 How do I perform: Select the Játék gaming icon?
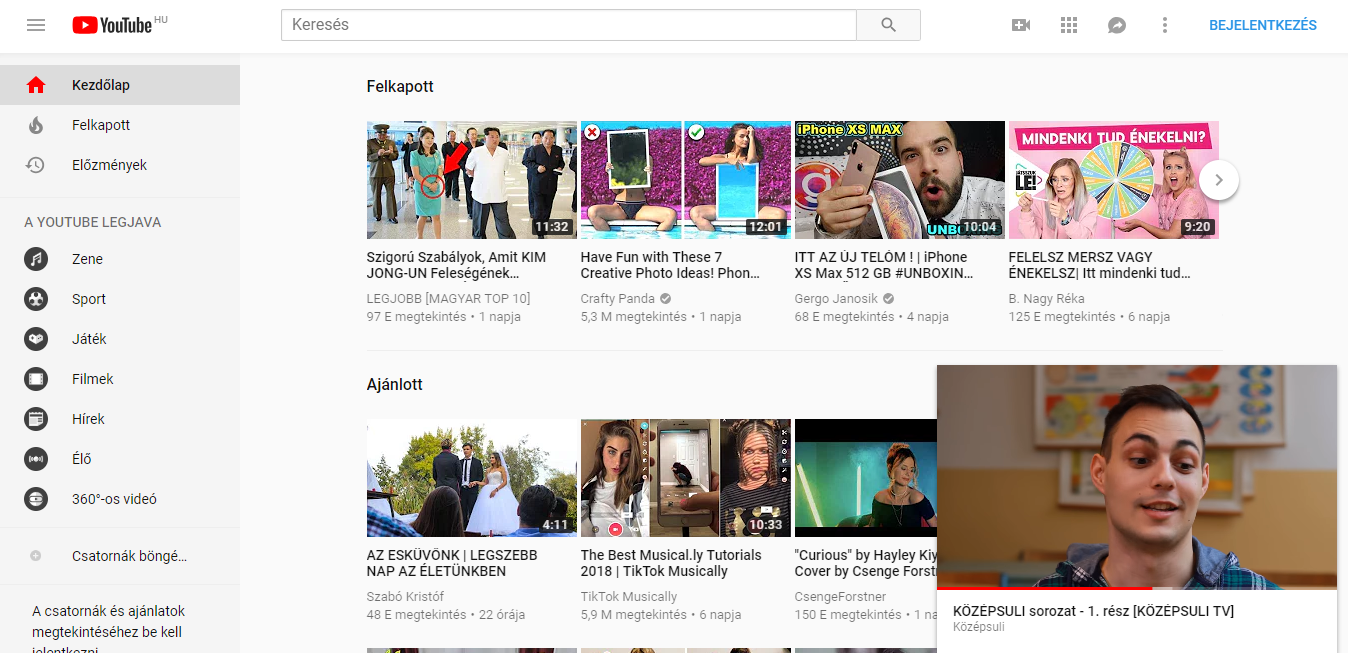tap(36, 339)
